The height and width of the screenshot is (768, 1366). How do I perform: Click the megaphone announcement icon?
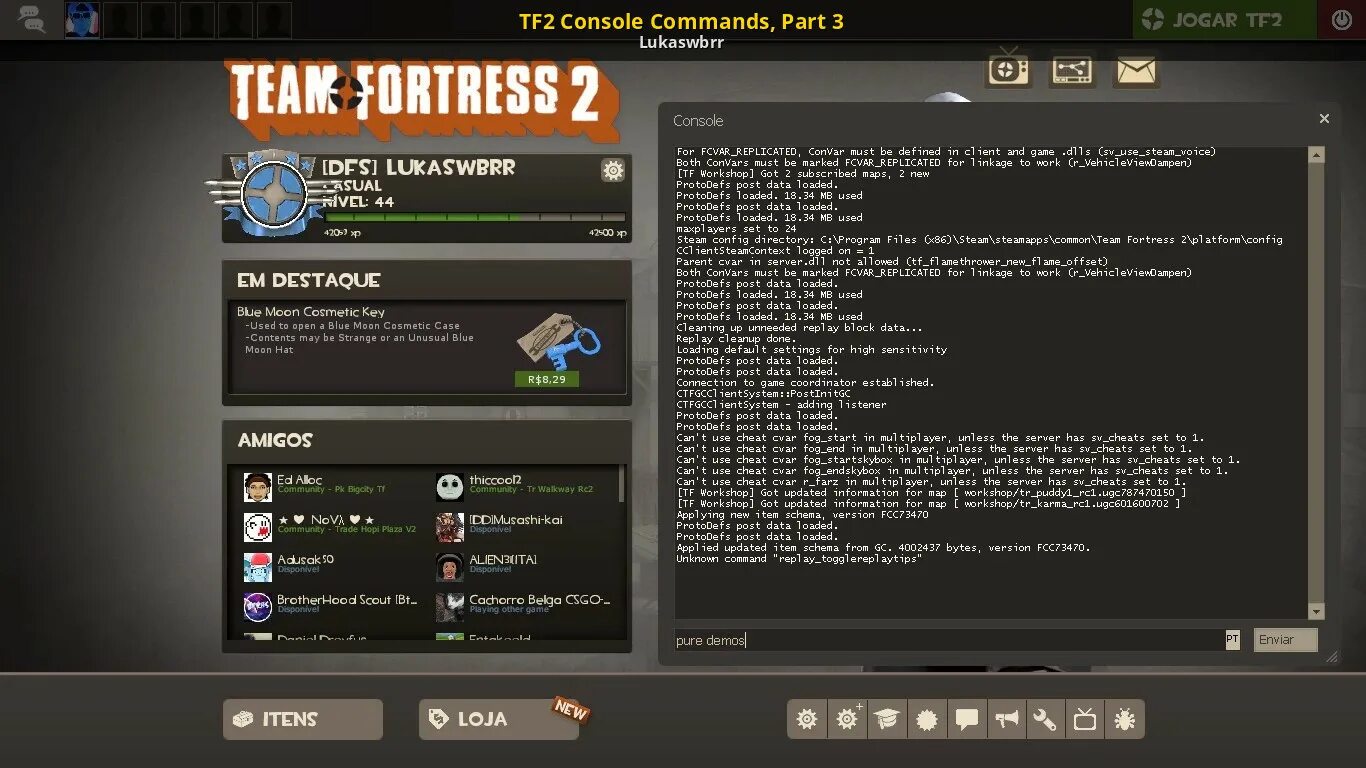1005,719
